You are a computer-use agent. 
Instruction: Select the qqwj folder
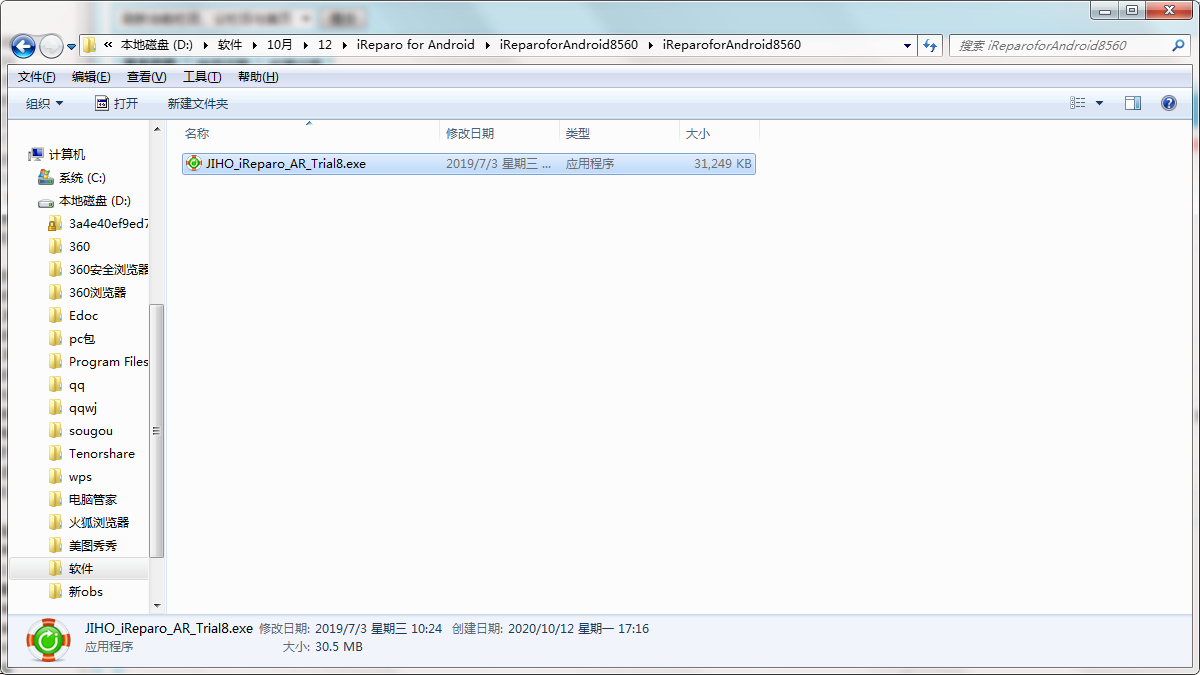(x=83, y=407)
